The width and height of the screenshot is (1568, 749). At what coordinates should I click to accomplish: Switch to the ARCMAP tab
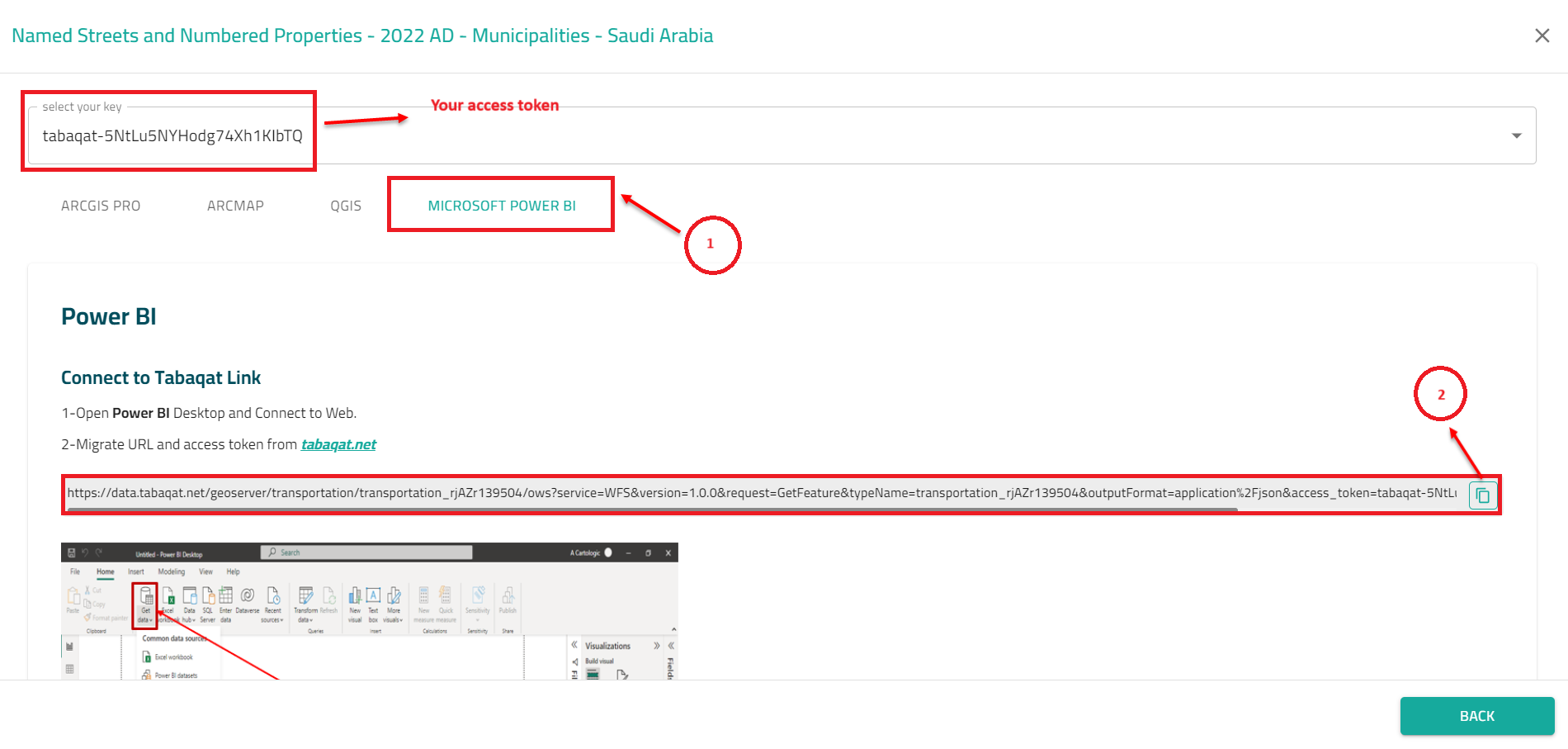[x=235, y=206]
